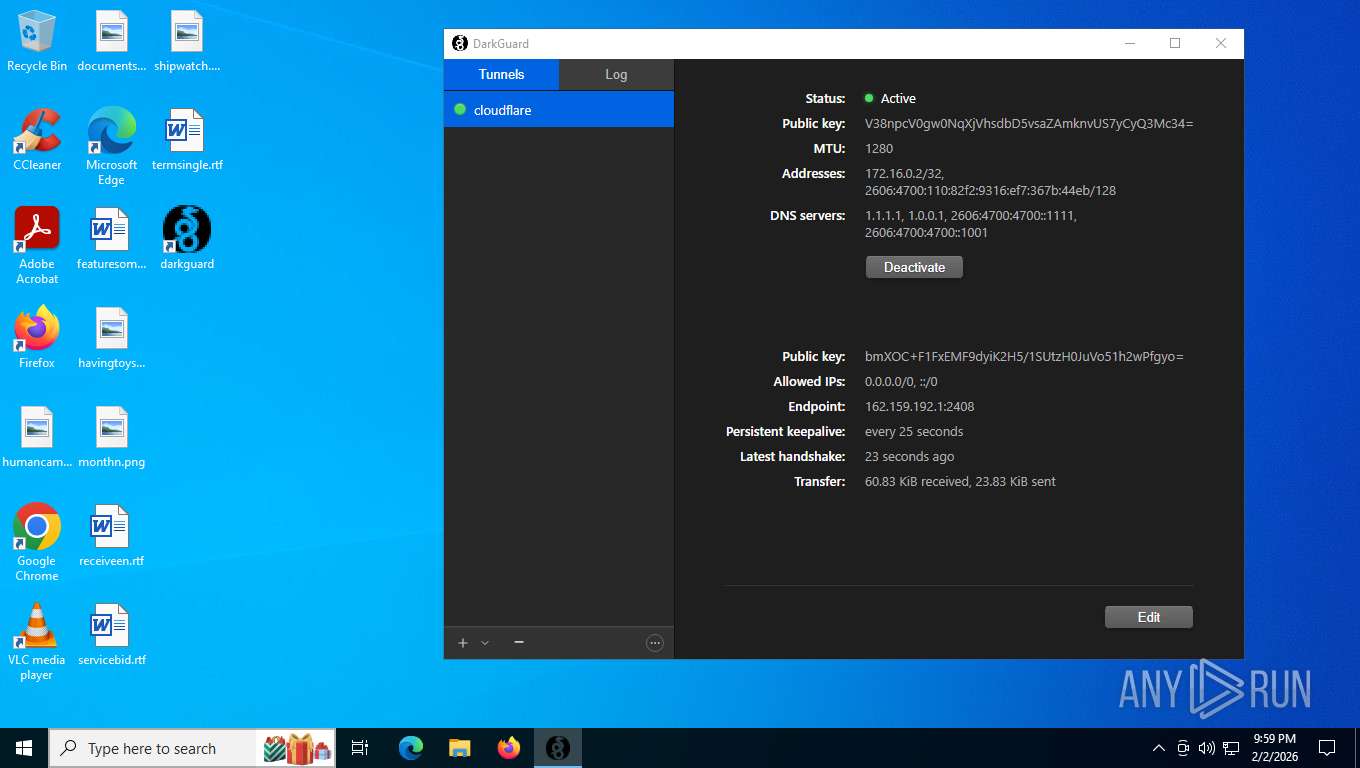This screenshot has width=1360, height=768.
Task: Open Firefox from the taskbar
Action: pos(509,748)
